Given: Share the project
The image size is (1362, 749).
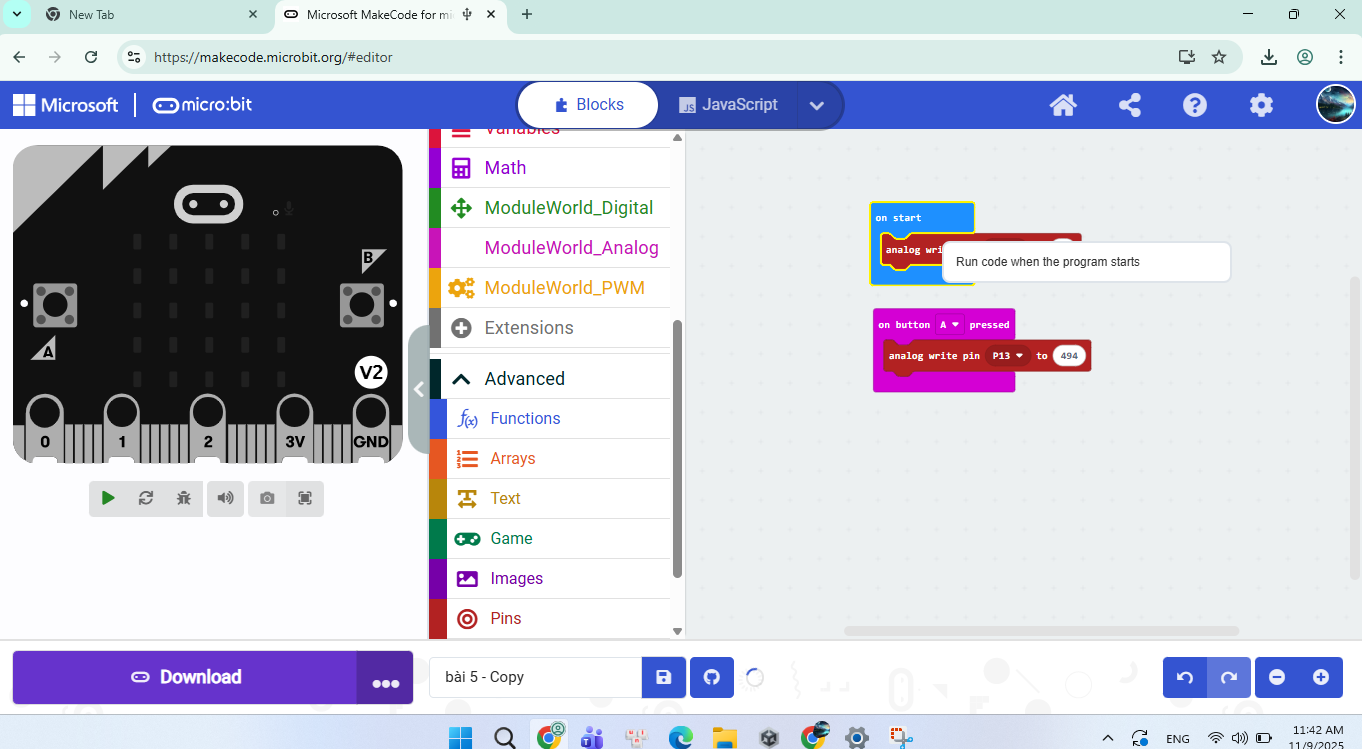Looking at the screenshot, I should pyautogui.click(x=1129, y=105).
